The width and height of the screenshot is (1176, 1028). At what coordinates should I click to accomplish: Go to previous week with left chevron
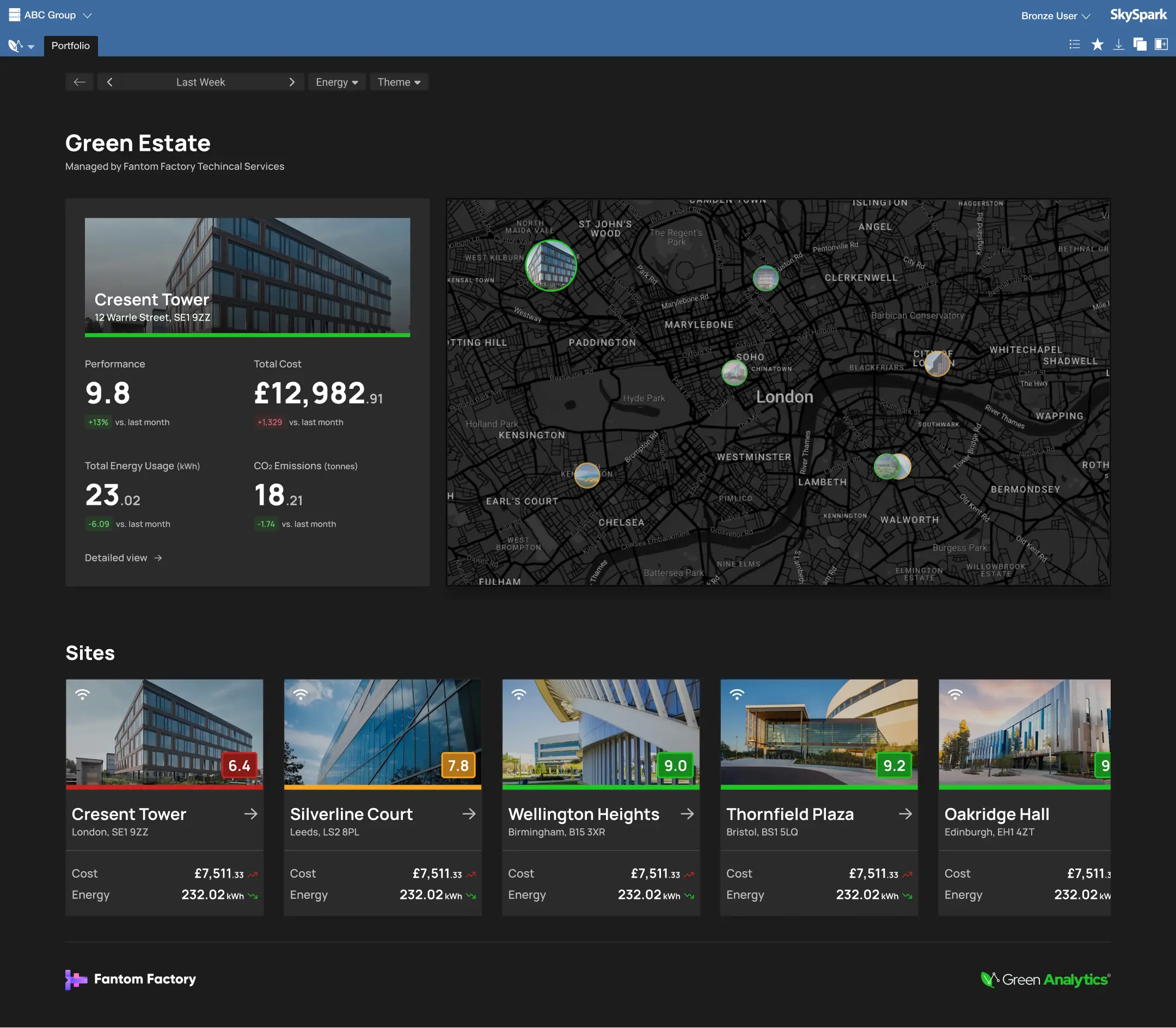coord(109,82)
